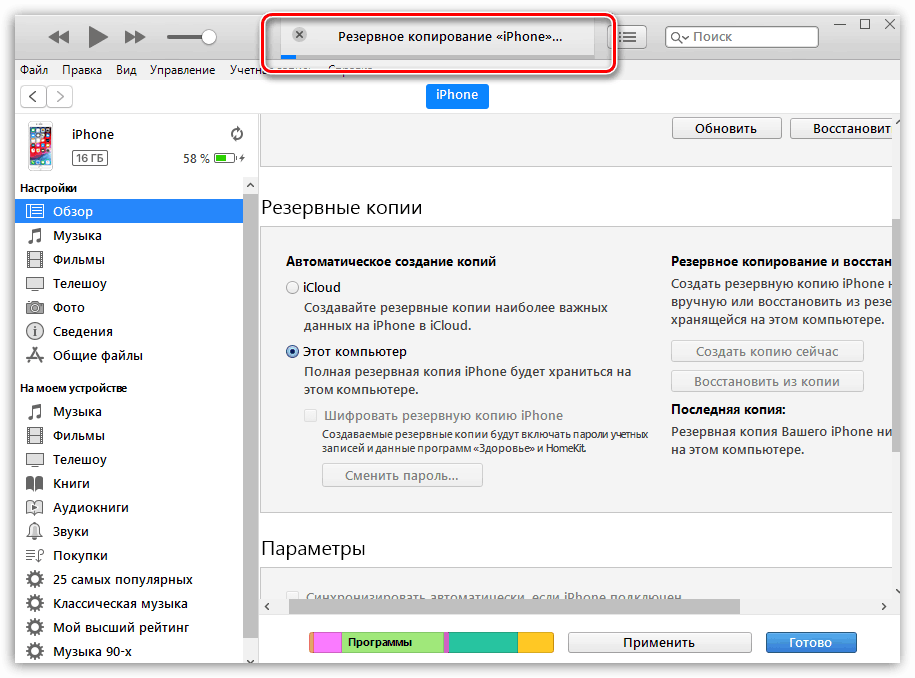Open the search magnifier options dropdown

point(679,37)
